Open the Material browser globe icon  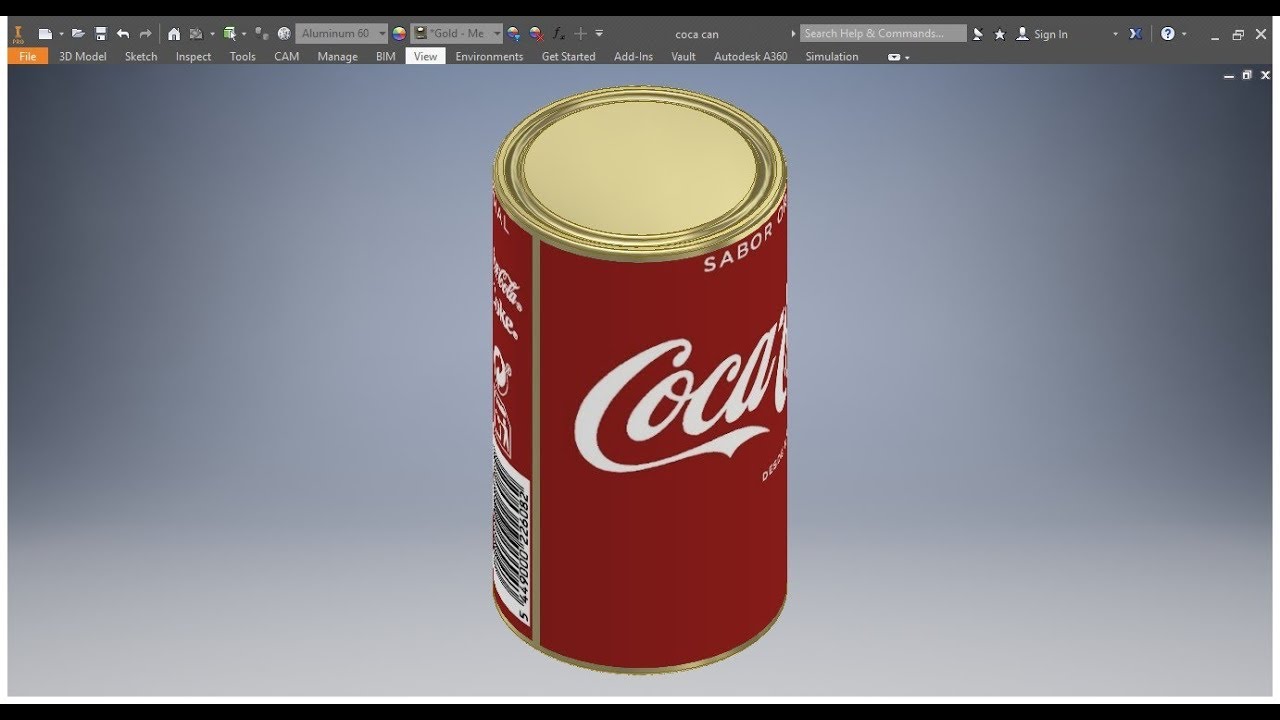284,34
